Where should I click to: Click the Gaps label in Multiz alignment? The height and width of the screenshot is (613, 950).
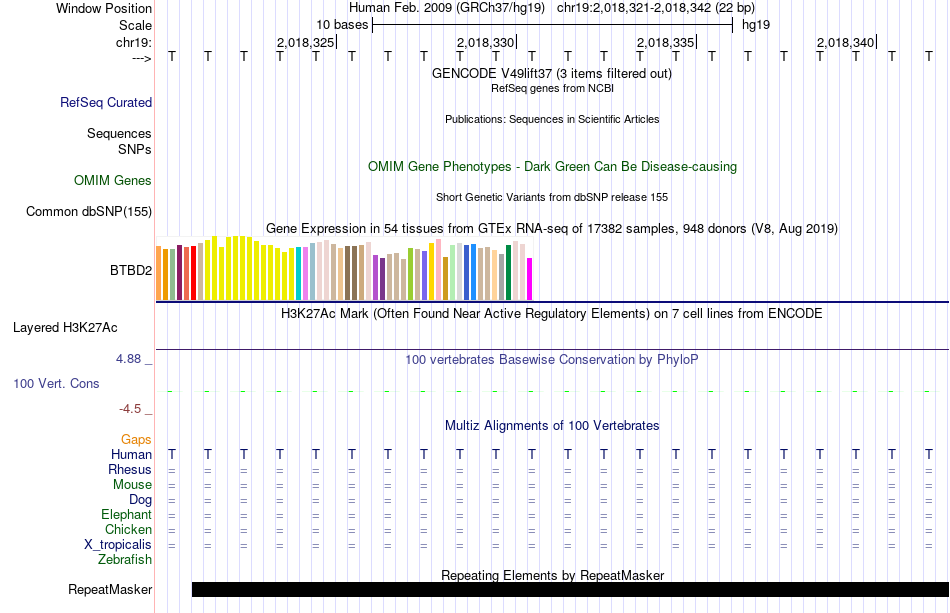coord(136,440)
